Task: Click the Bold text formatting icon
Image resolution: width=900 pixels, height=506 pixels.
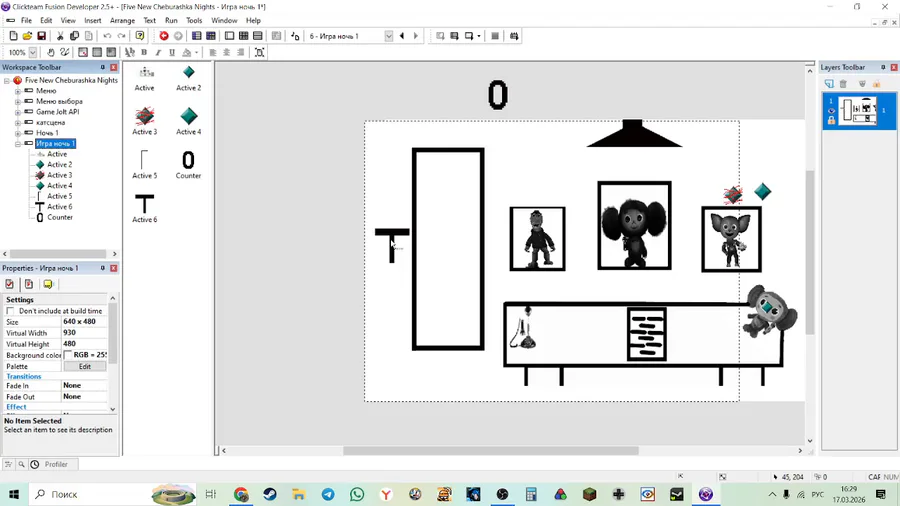Action: (144, 52)
